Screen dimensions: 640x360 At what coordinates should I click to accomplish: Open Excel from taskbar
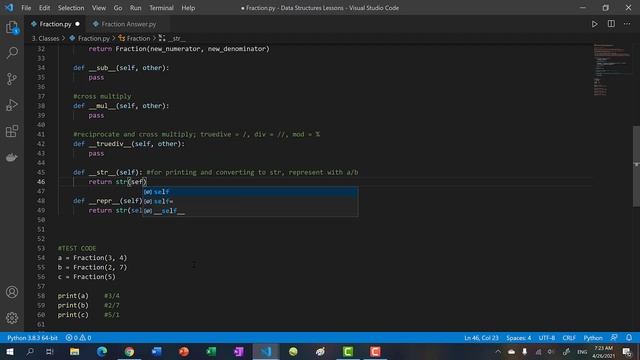211,351
